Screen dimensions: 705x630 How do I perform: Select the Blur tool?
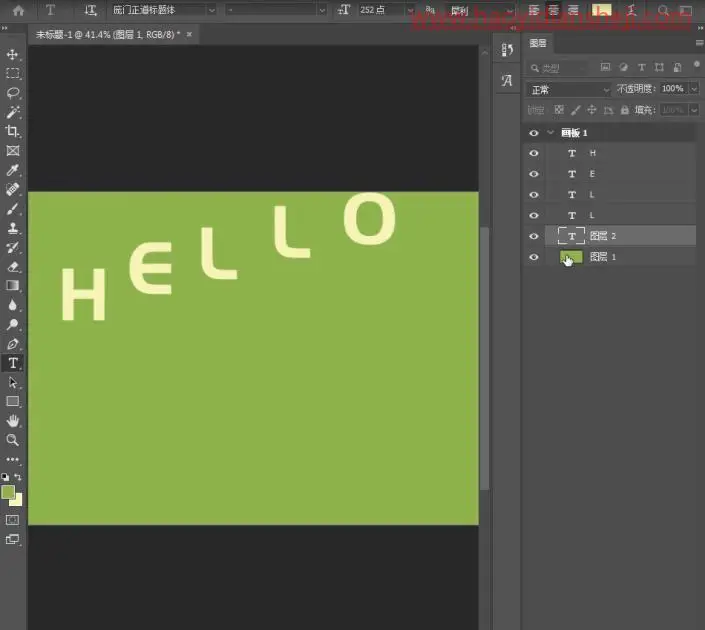tap(13, 305)
